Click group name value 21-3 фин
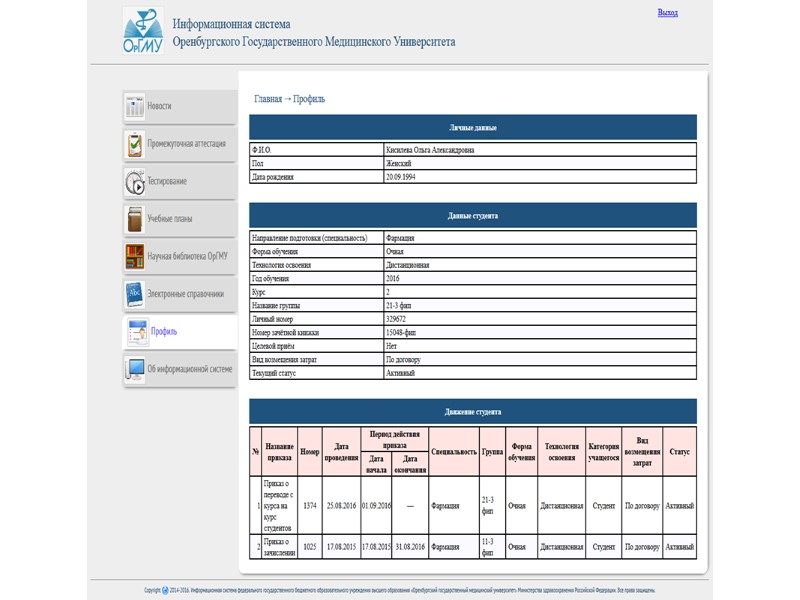Screen dimensions: 800x600 tap(398, 306)
